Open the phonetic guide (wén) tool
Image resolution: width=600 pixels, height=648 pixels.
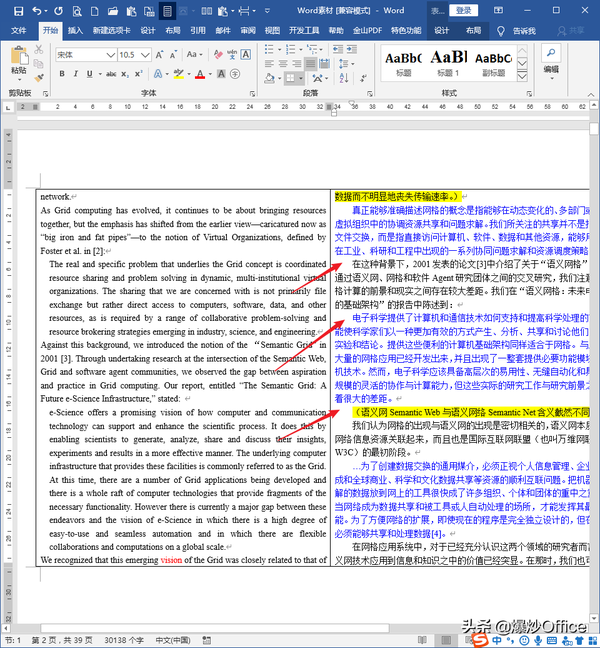[232, 54]
